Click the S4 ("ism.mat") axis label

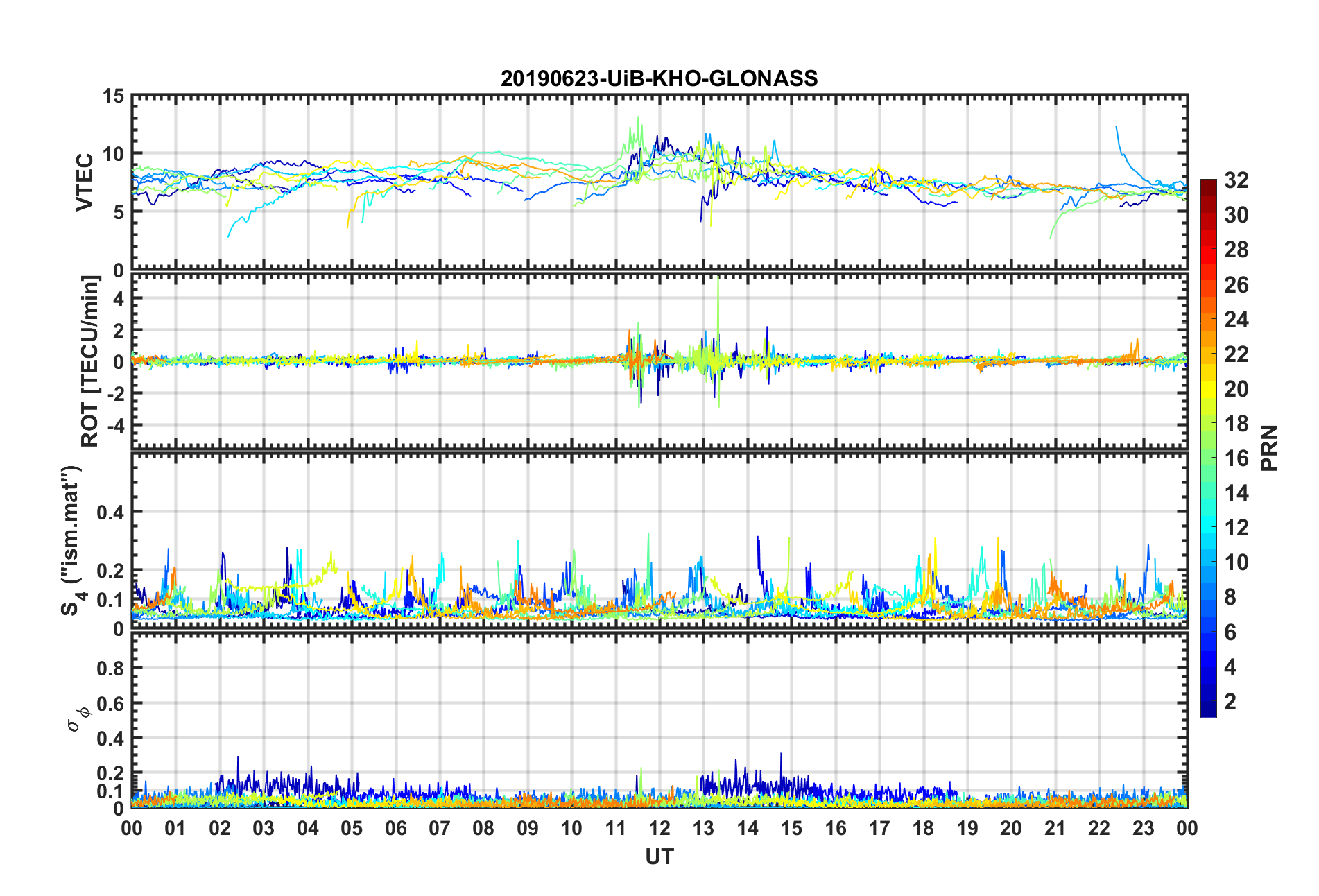pyautogui.click(x=72, y=540)
